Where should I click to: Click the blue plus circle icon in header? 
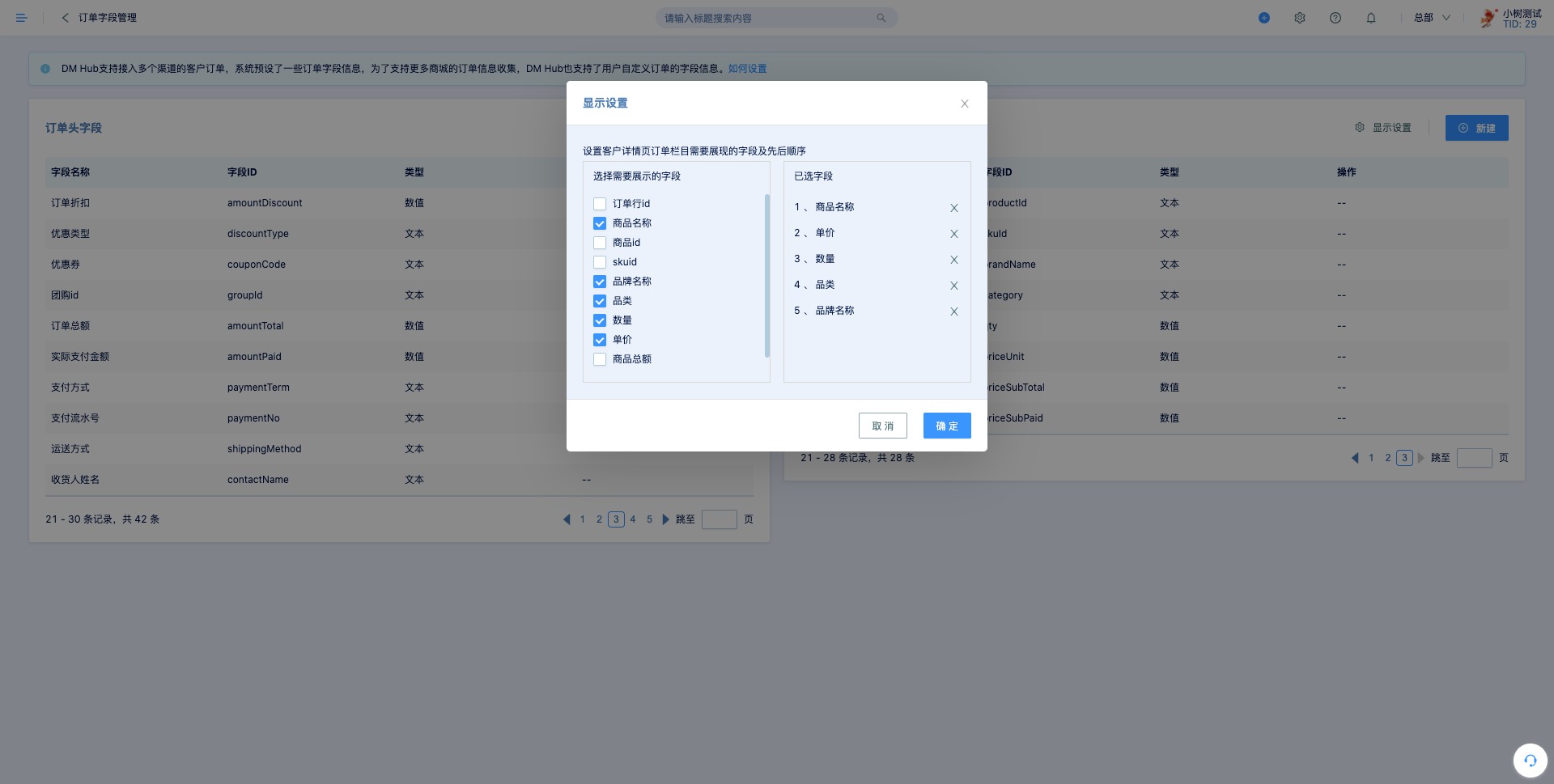pyautogui.click(x=1264, y=18)
